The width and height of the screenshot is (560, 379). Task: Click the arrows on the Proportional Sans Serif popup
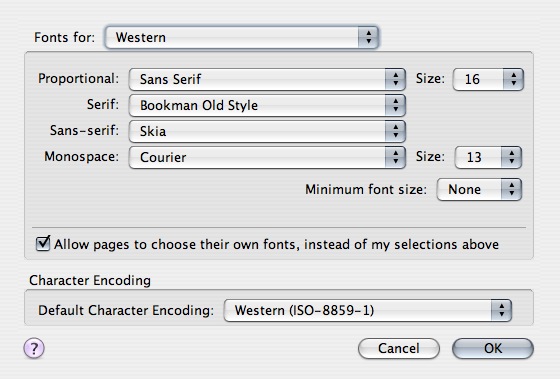pyautogui.click(x=395, y=79)
